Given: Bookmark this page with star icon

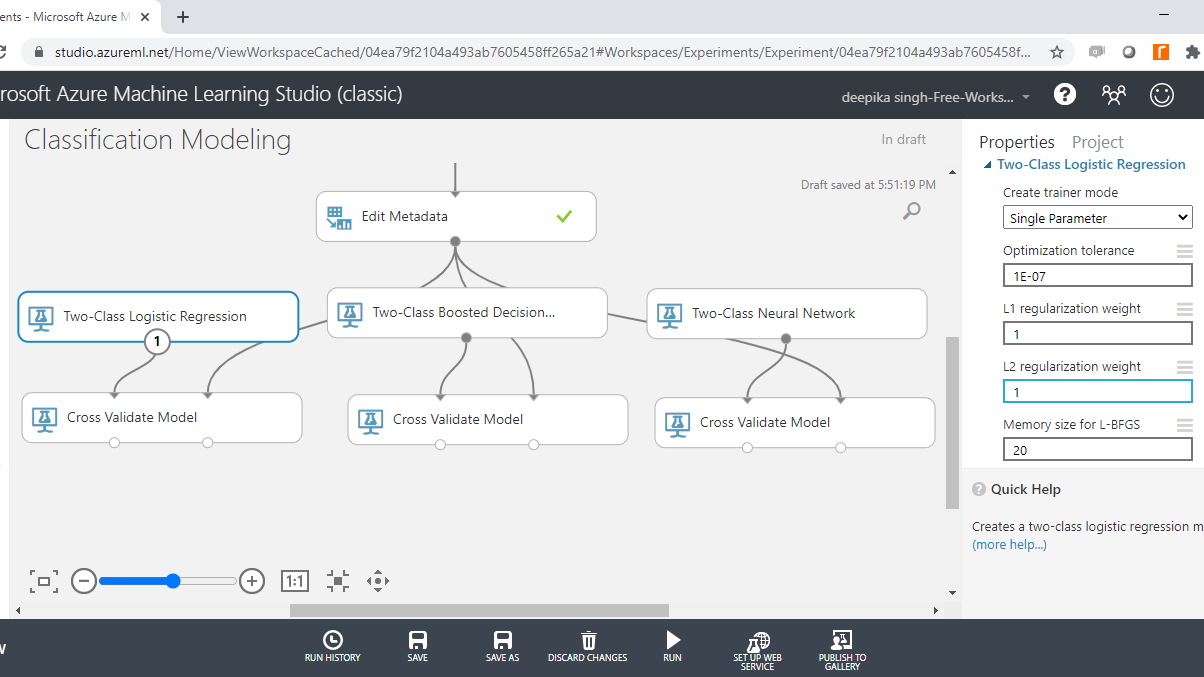Looking at the screenshot, I should tap(1057, 52).
